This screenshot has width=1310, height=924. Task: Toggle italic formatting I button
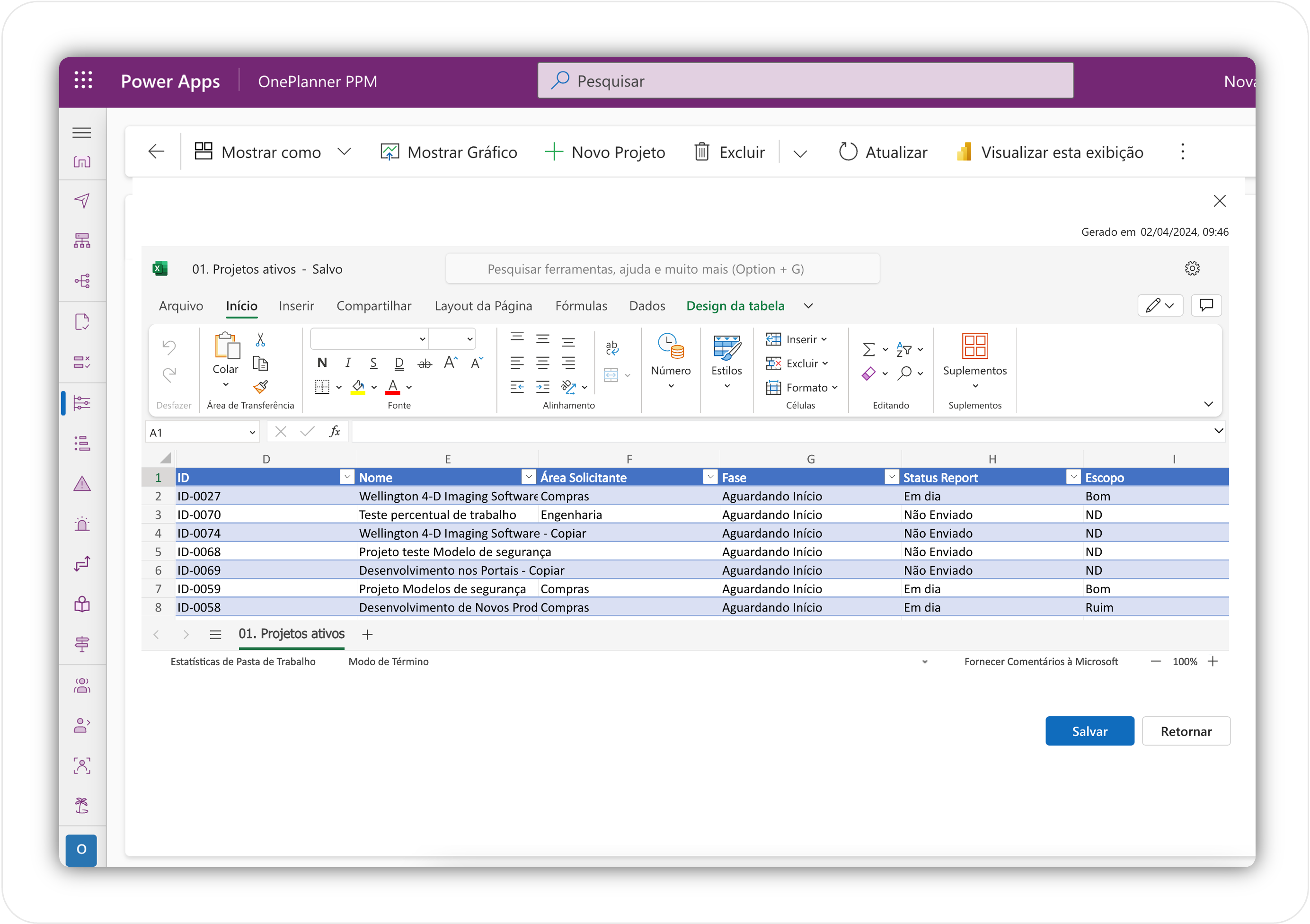click(x=348, y=363)
